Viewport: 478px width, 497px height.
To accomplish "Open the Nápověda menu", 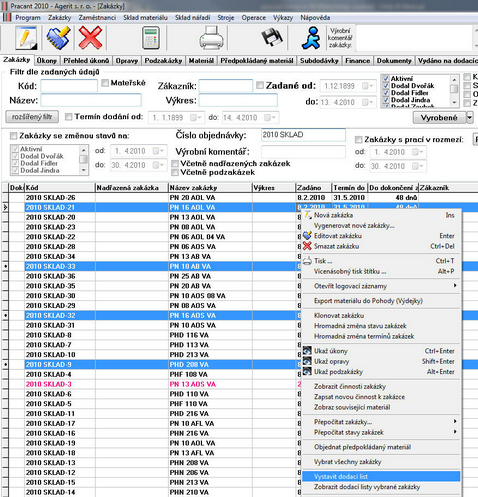I will coord(315,18).
